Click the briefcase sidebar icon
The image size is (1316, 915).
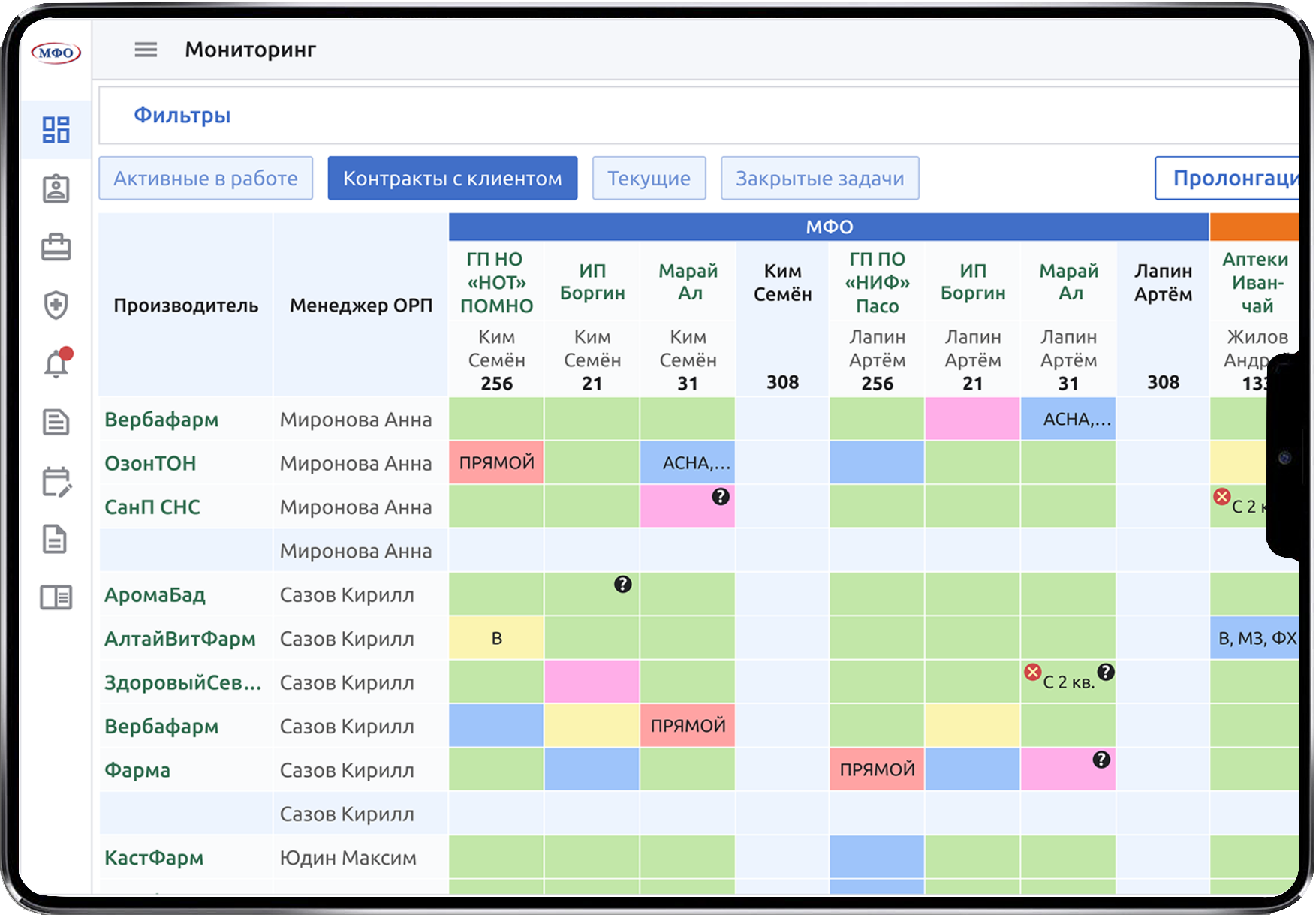point(56,247)
